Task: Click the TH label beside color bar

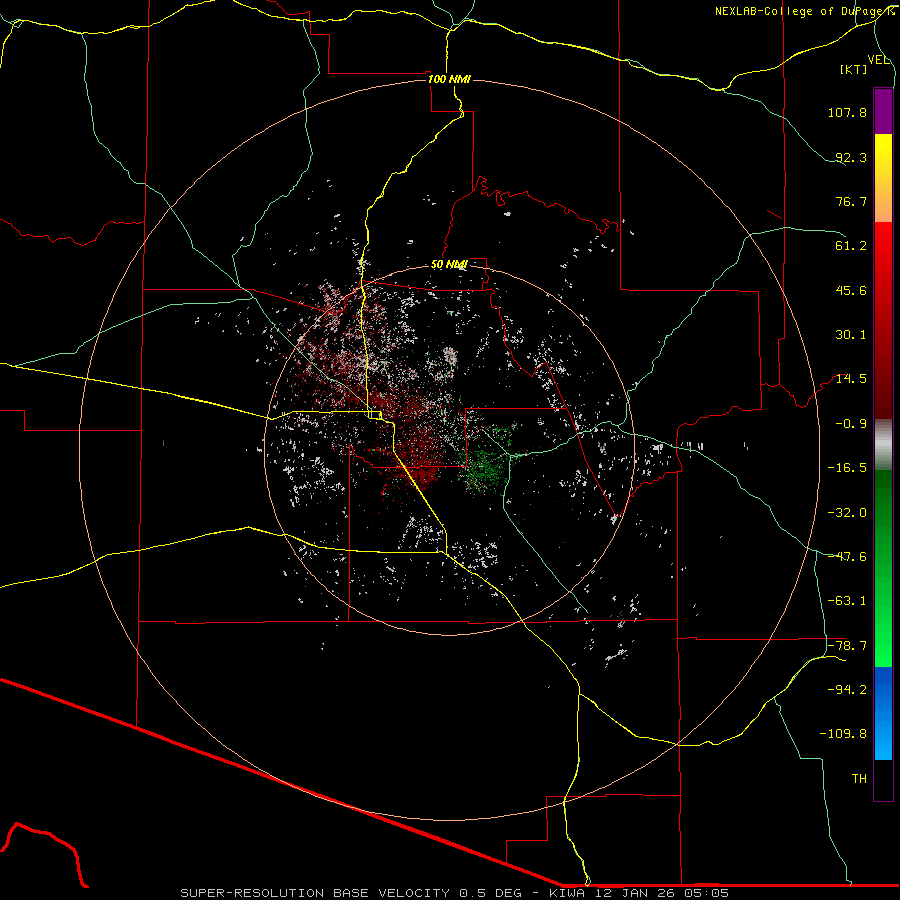Action: (858, 778)
